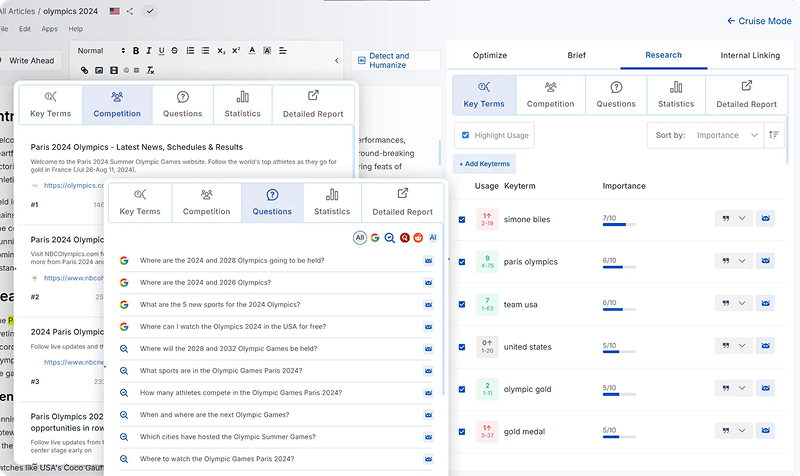The image size is (800, 476).
Task: Toggle sort order direction icon
Action: [773, 135]
